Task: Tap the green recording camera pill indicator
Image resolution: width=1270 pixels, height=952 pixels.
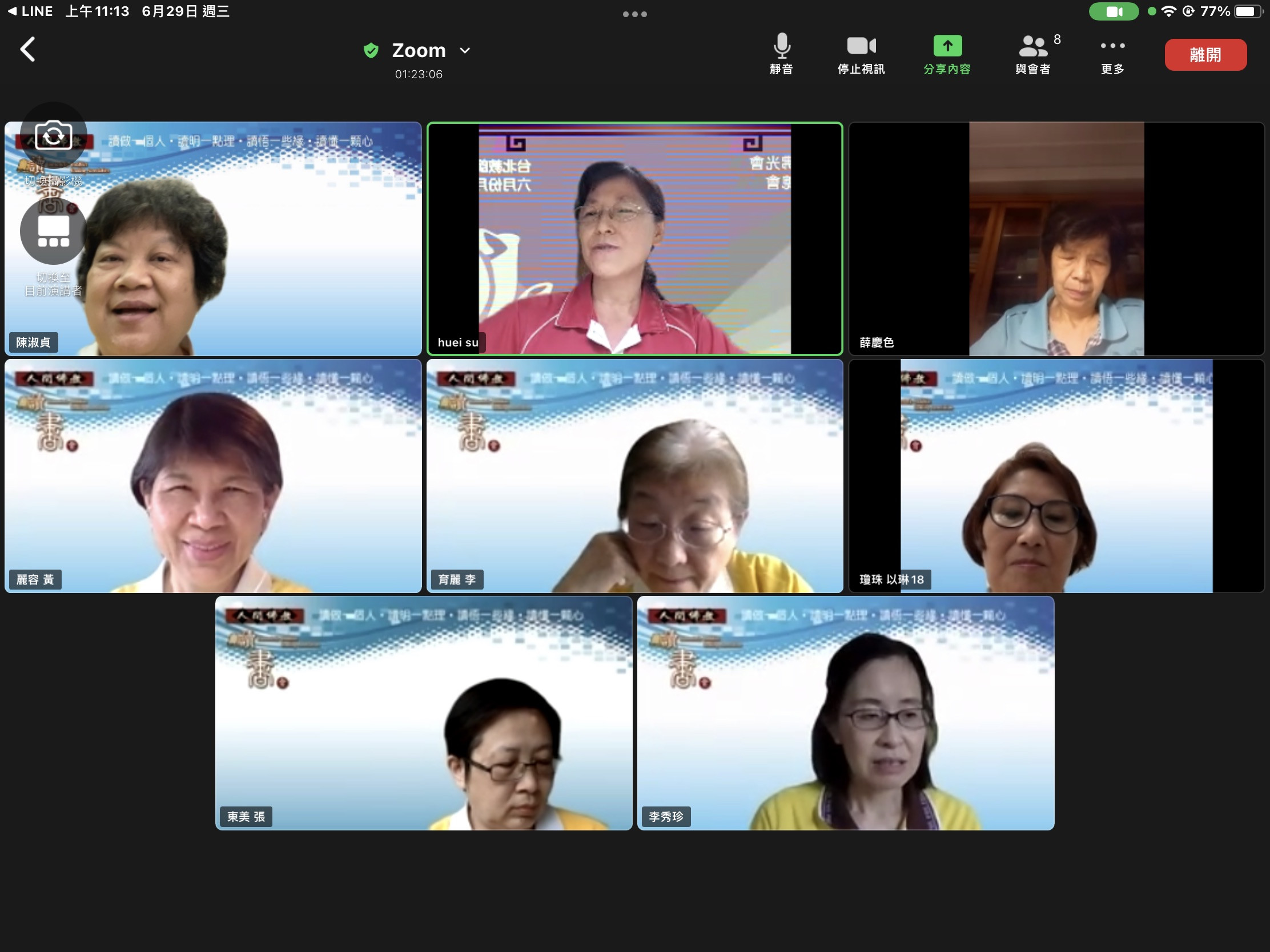Action: (1114, 11)
